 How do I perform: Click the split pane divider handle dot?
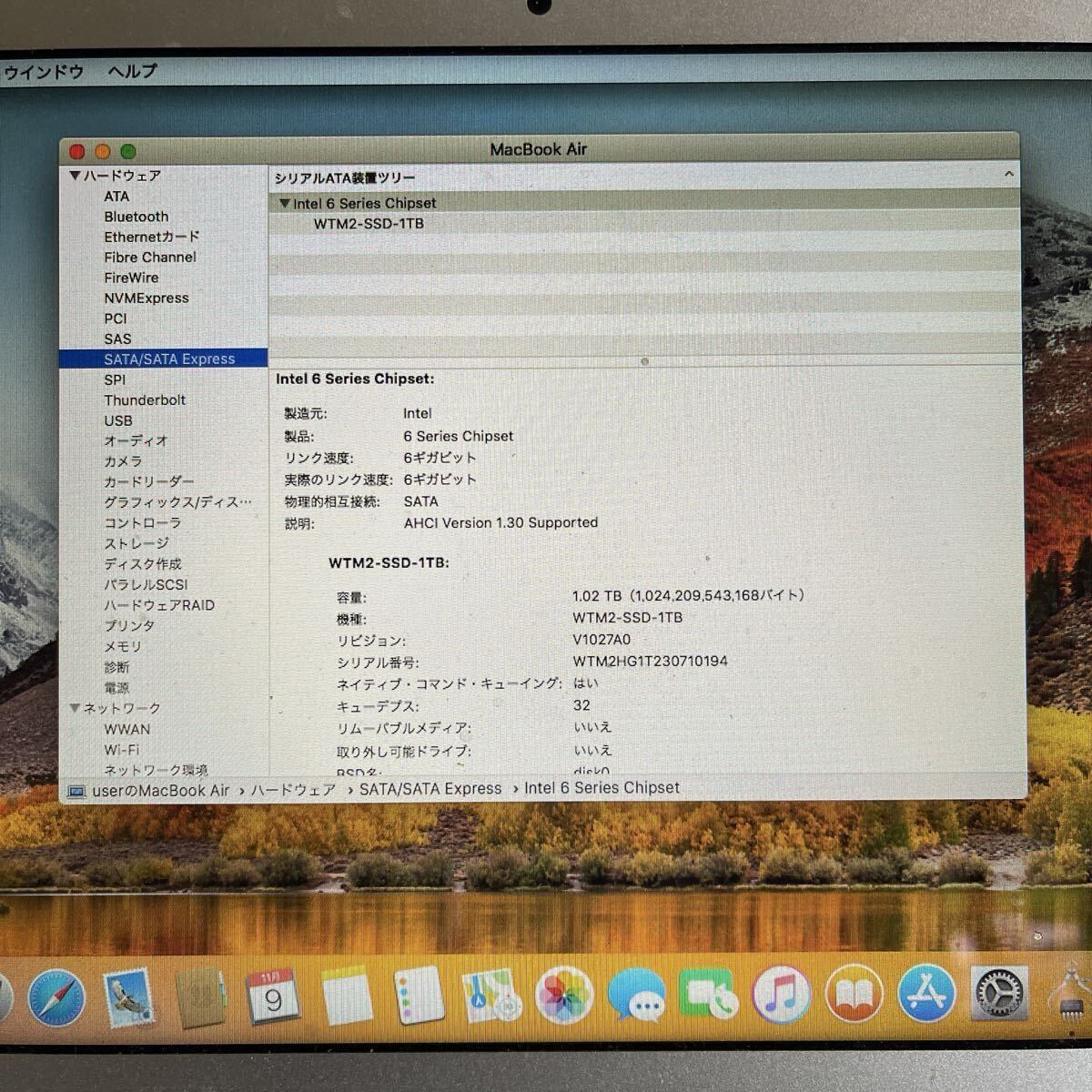coord(644,361)
